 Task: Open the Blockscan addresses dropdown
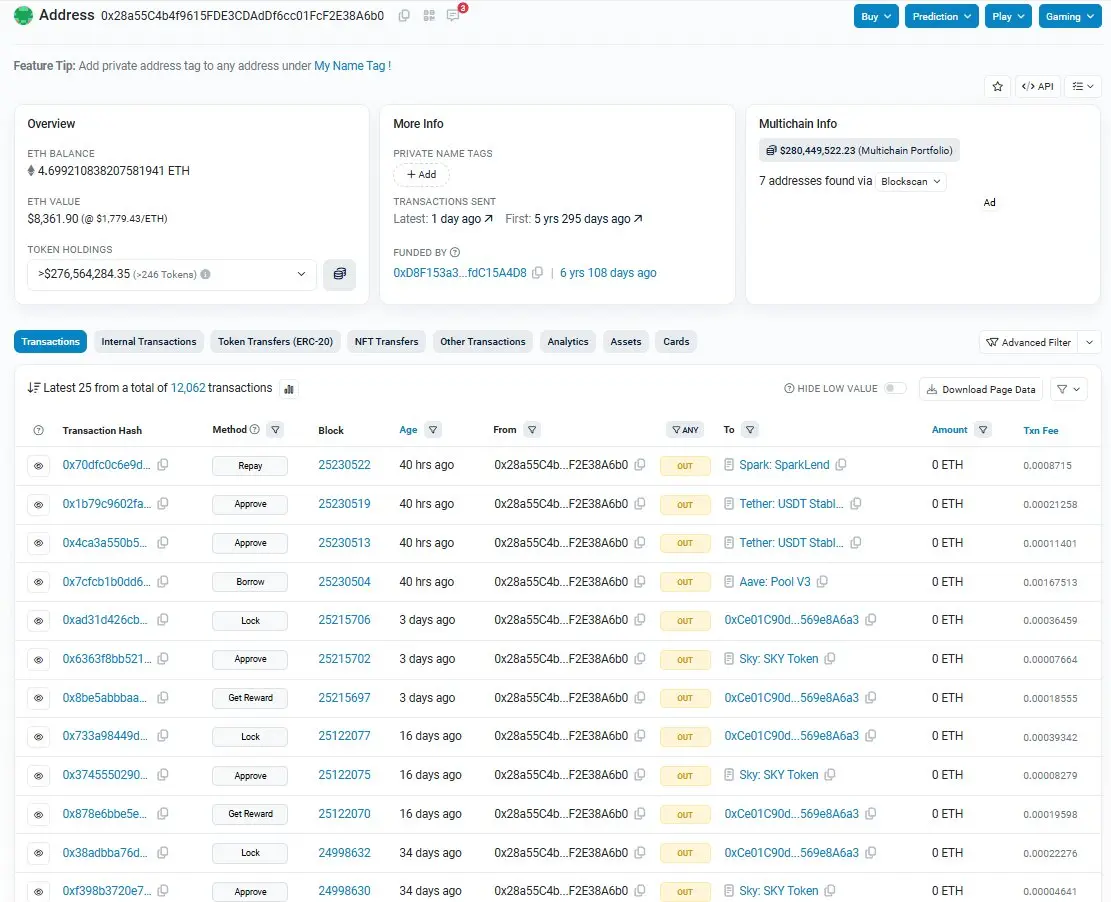(910, 181)
